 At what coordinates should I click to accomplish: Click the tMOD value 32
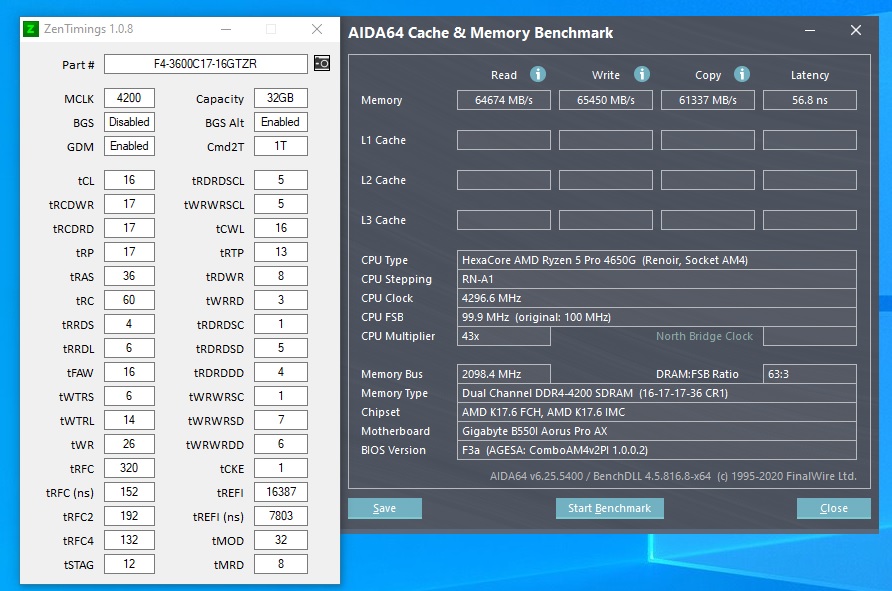[280, 540]
